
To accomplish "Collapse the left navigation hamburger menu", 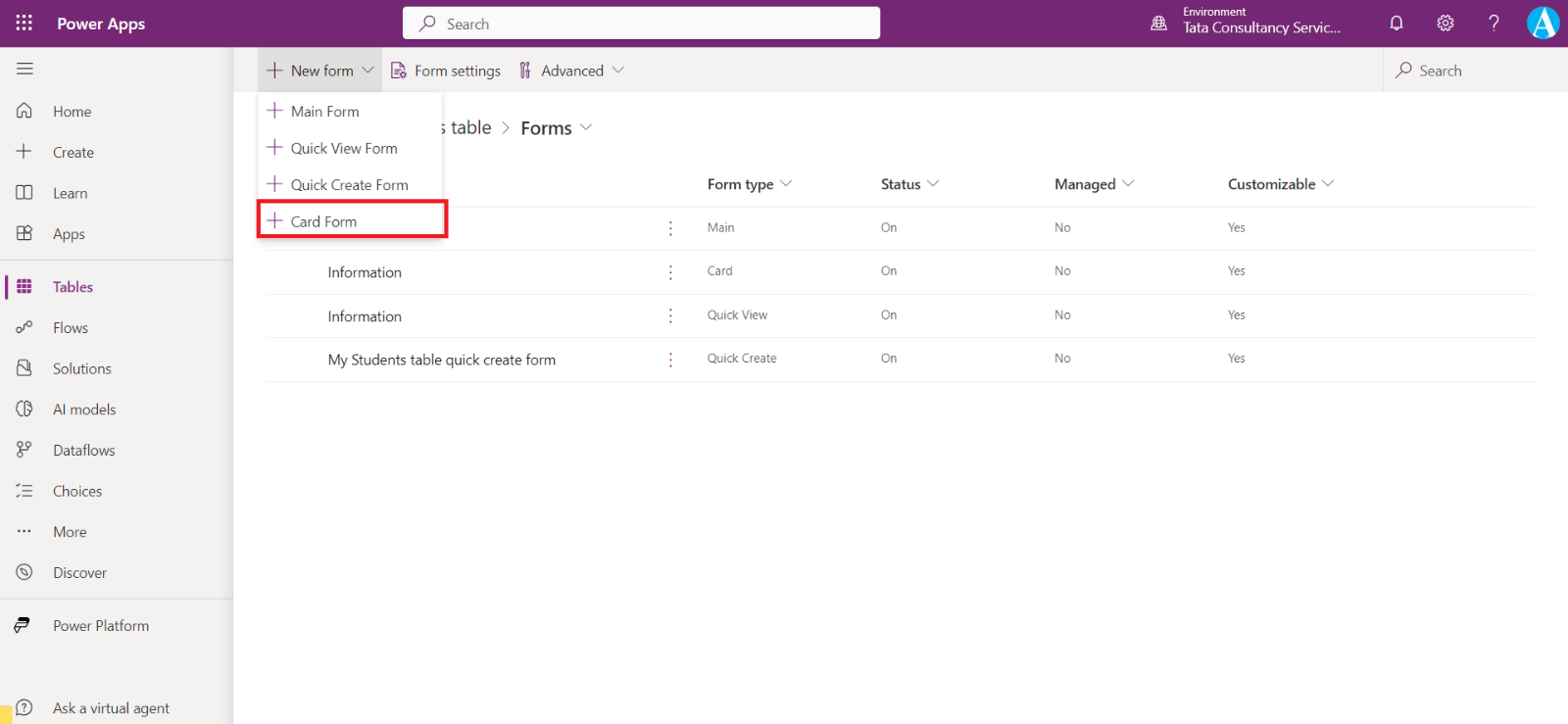I will point(24,69).
